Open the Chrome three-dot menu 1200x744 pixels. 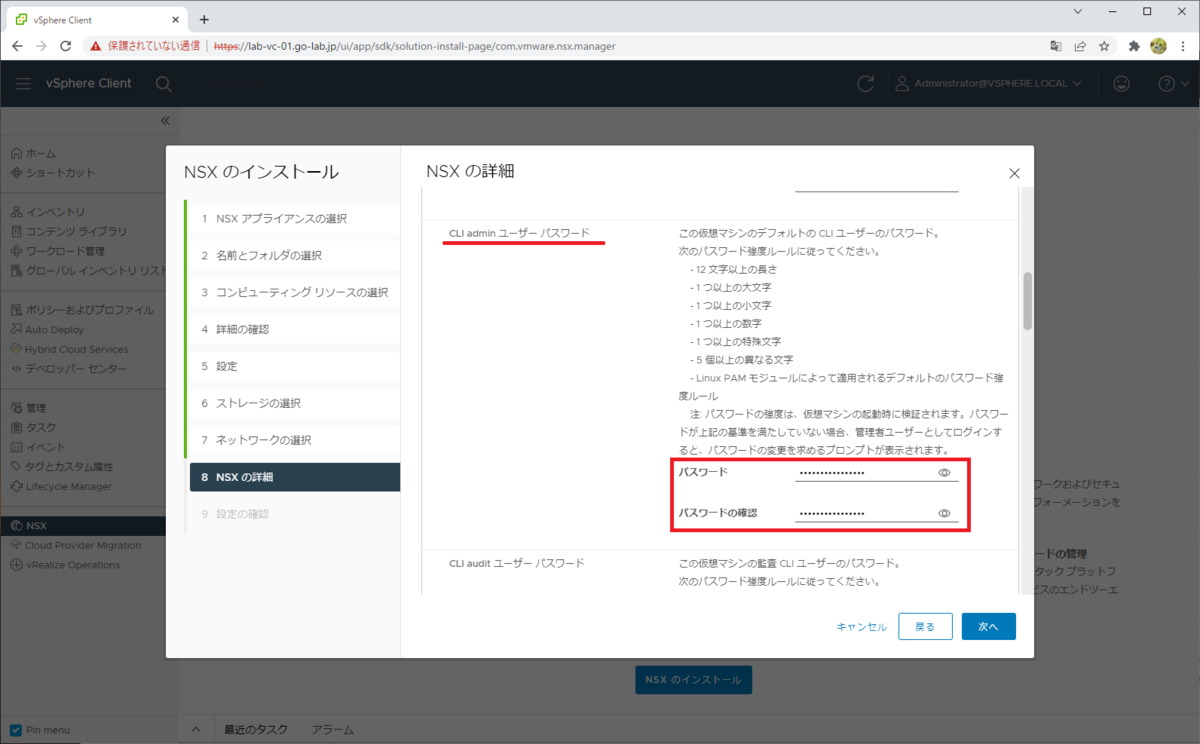tap(1182, 46)
